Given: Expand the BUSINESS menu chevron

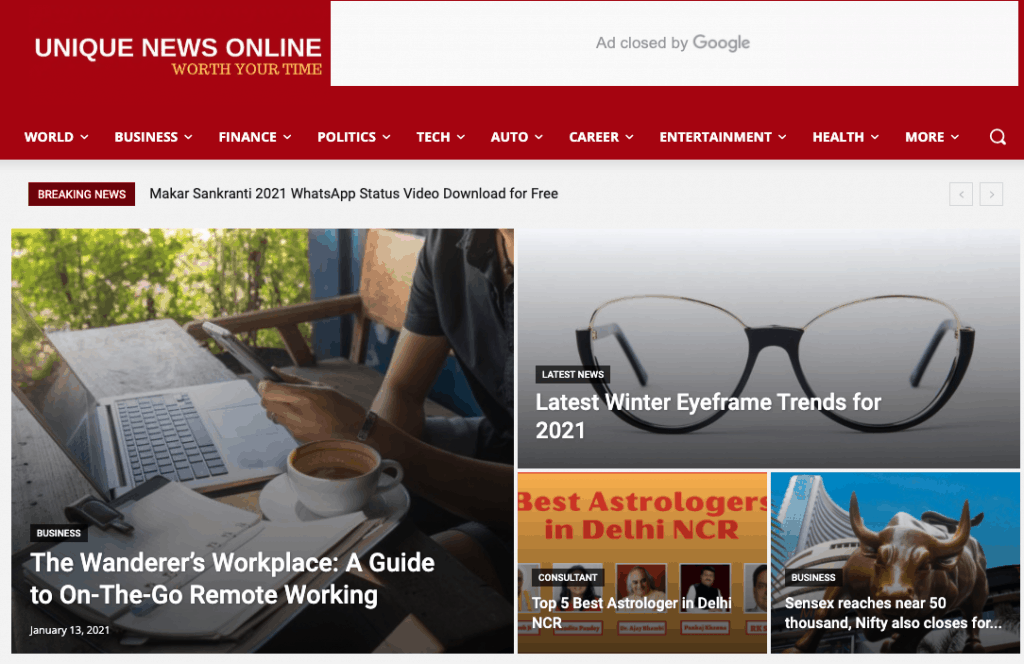Looking at the screenshot, I should coord(188,137).
